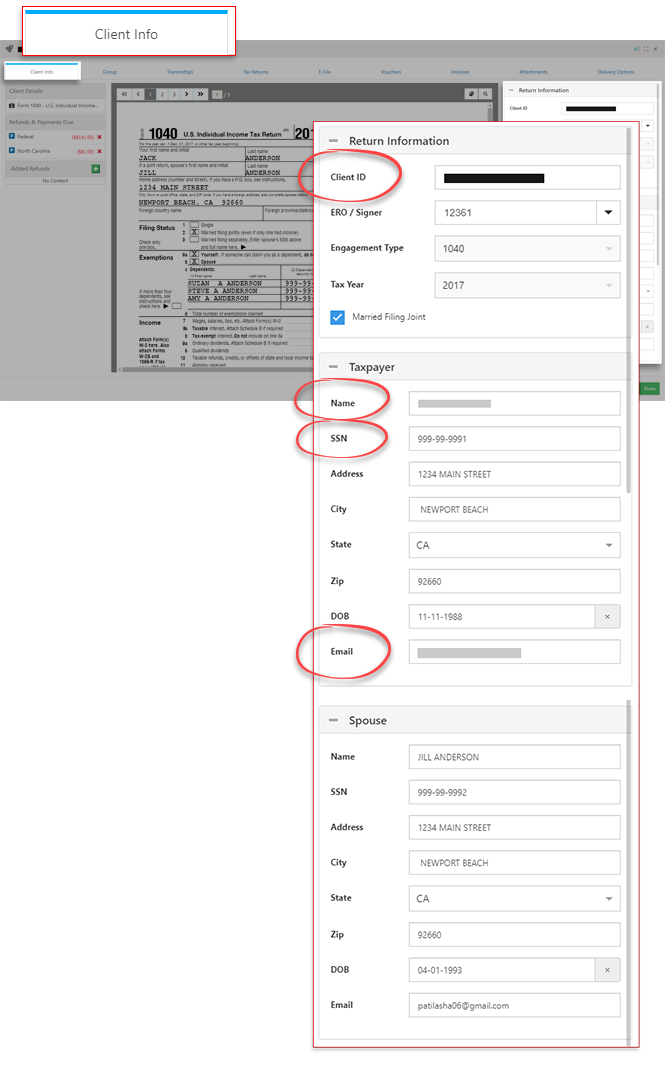This screenshot has width=665, height=1068.
Task: Click the 'No Content' text under Added Refunds
Action: point(55,180)
